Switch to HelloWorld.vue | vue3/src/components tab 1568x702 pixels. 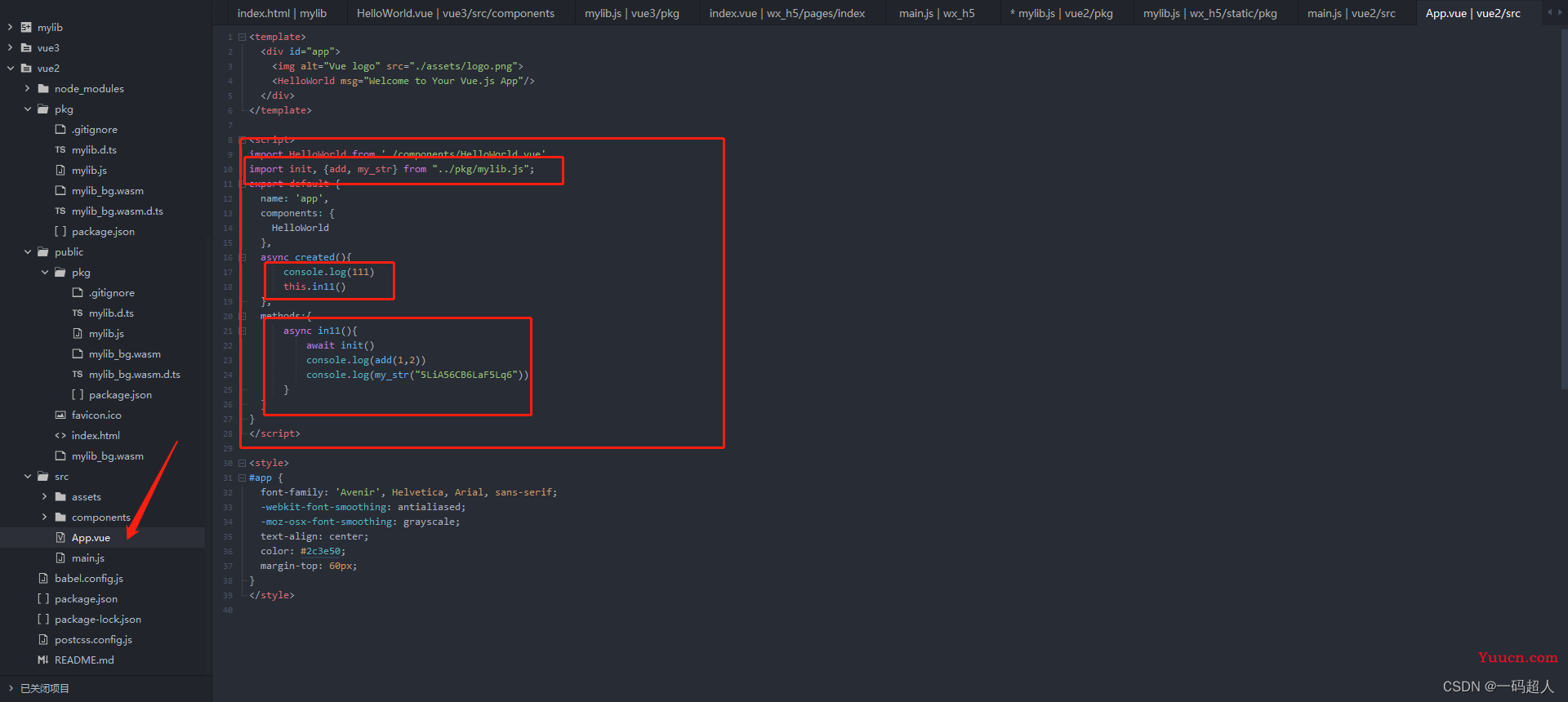click(456, 13)
